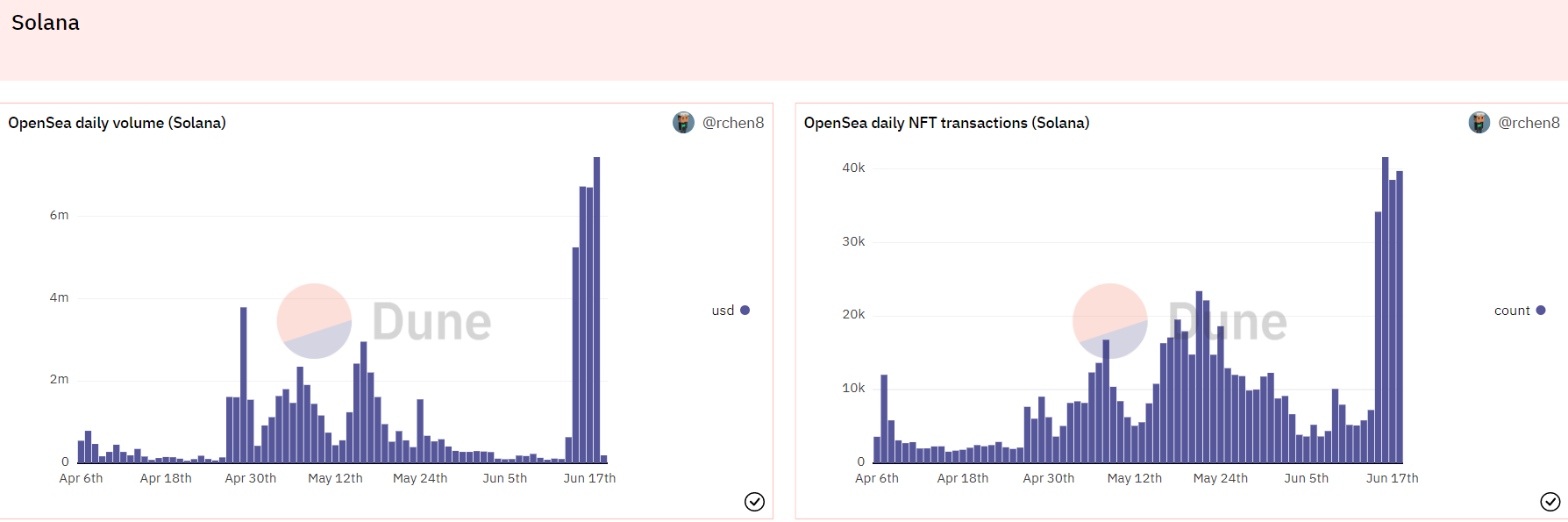The image size is (1568, 522).
Task: Click the May 12th label on the volume chart
Action: coord(335,478)
